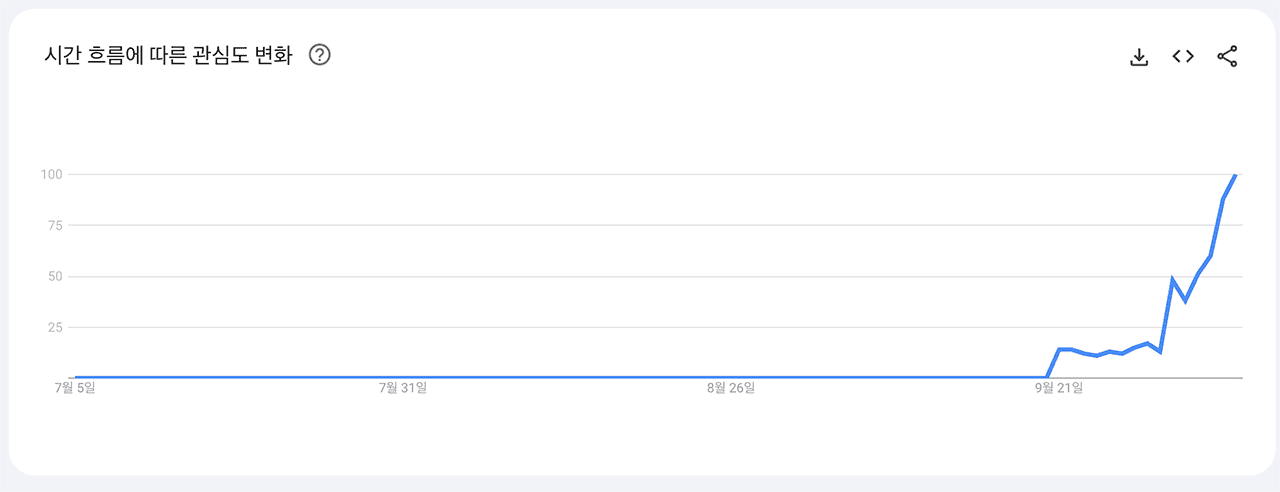1280x492 pixels.
Task: Click the '시간 흐름에 따른 관심도 변화' title
Action: 168,56
